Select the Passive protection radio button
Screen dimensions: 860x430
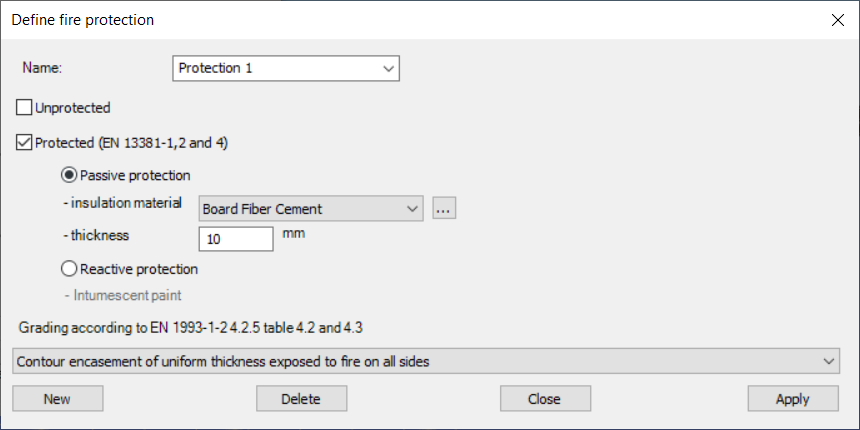point(69,176)
